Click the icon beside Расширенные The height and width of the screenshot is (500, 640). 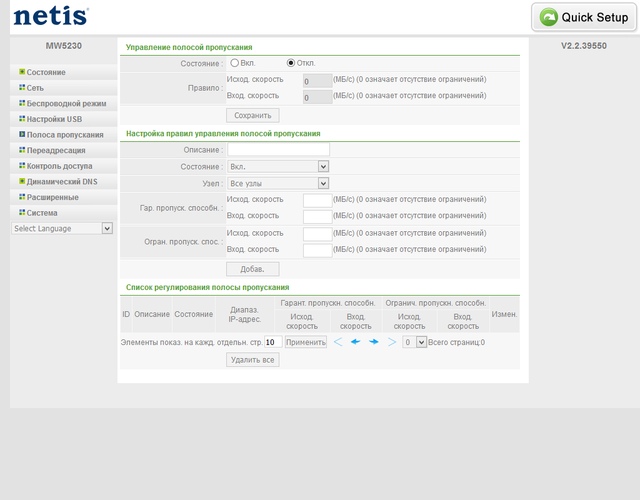point(22,197)
